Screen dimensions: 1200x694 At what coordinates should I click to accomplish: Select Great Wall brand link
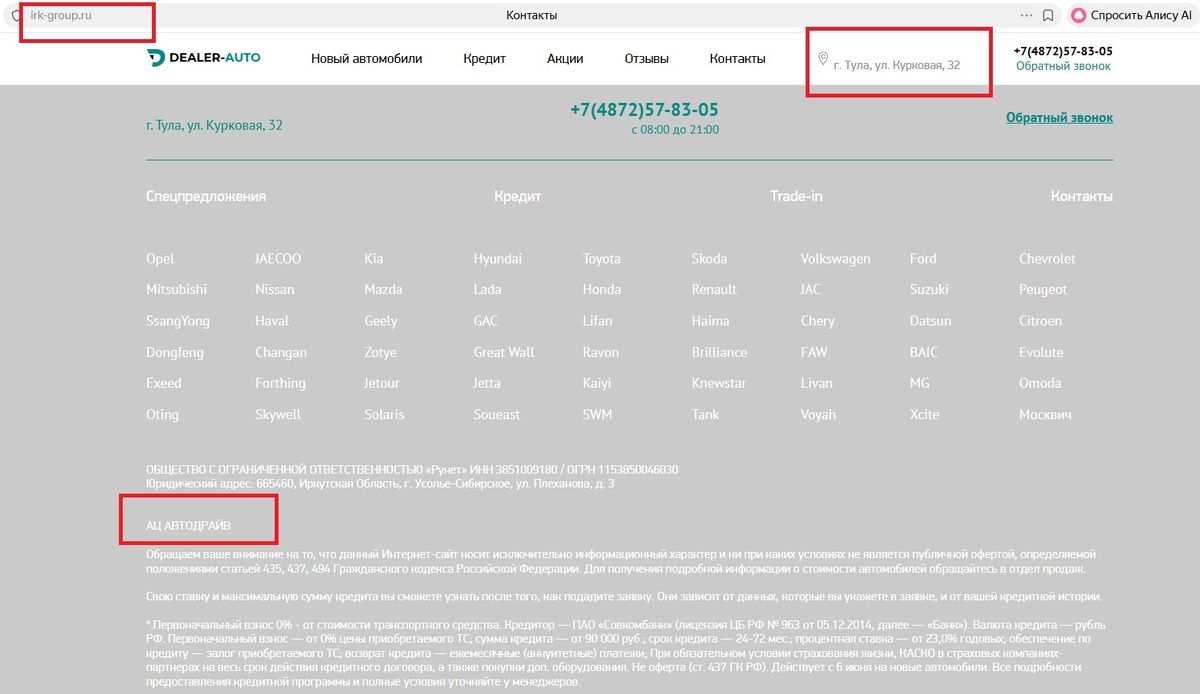click(x=504, y=352)
